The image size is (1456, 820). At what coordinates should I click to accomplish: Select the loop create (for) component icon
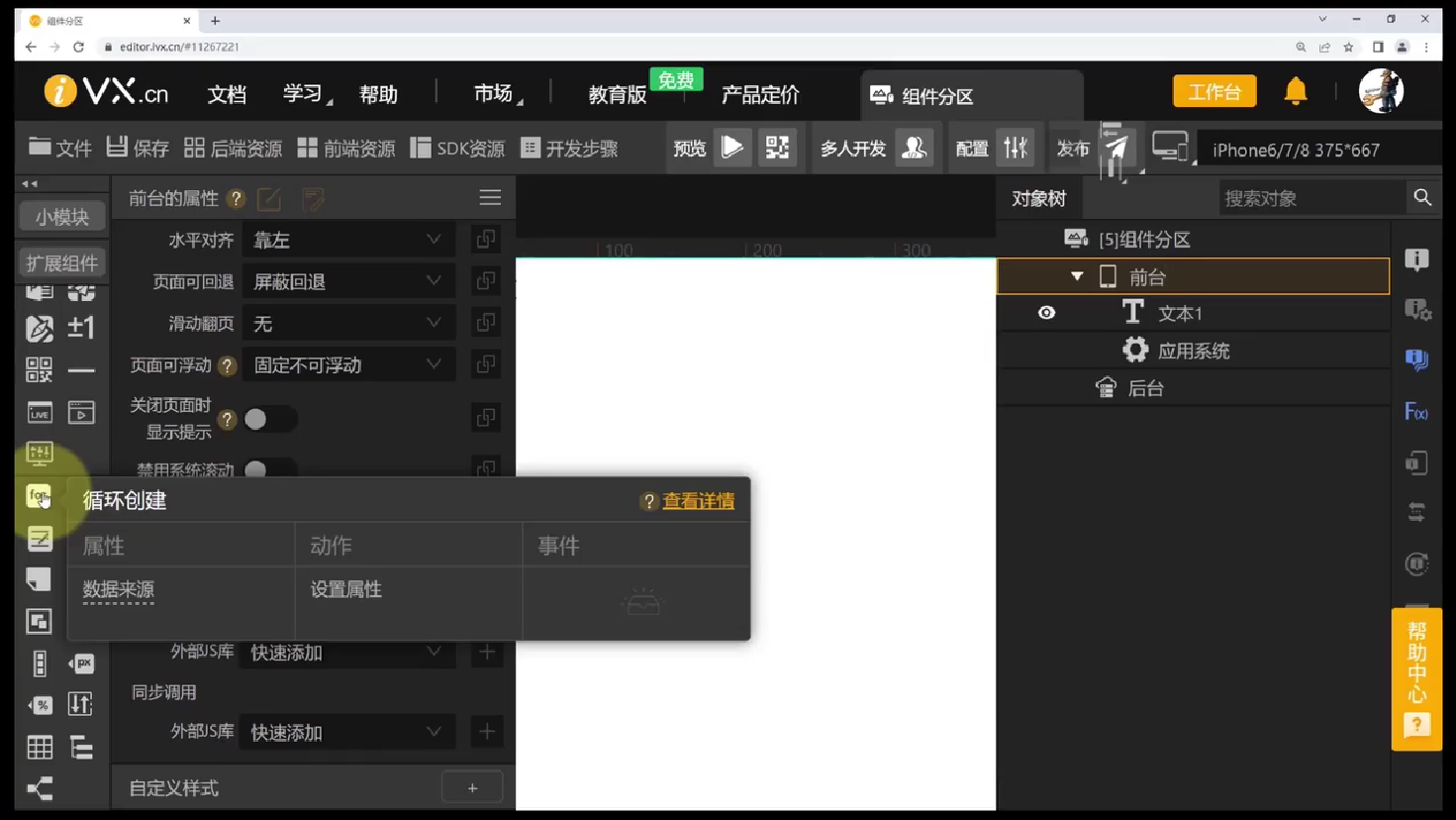click(39, 495)
